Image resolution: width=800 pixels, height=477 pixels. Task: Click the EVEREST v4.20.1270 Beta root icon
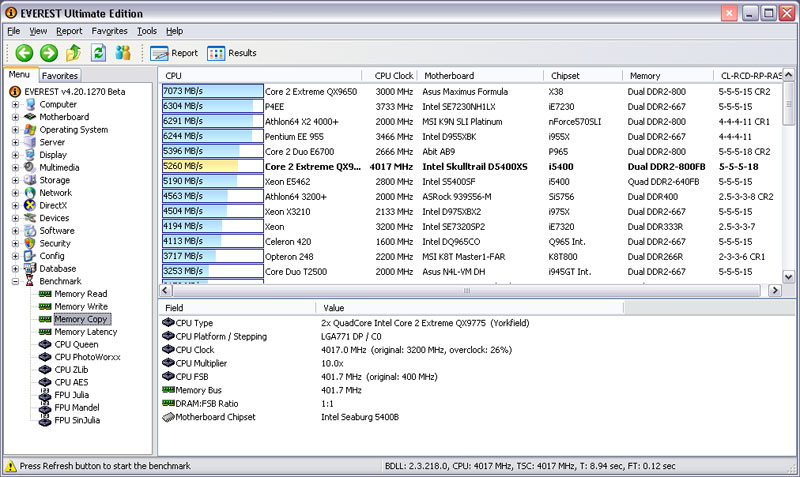[15, 91]
